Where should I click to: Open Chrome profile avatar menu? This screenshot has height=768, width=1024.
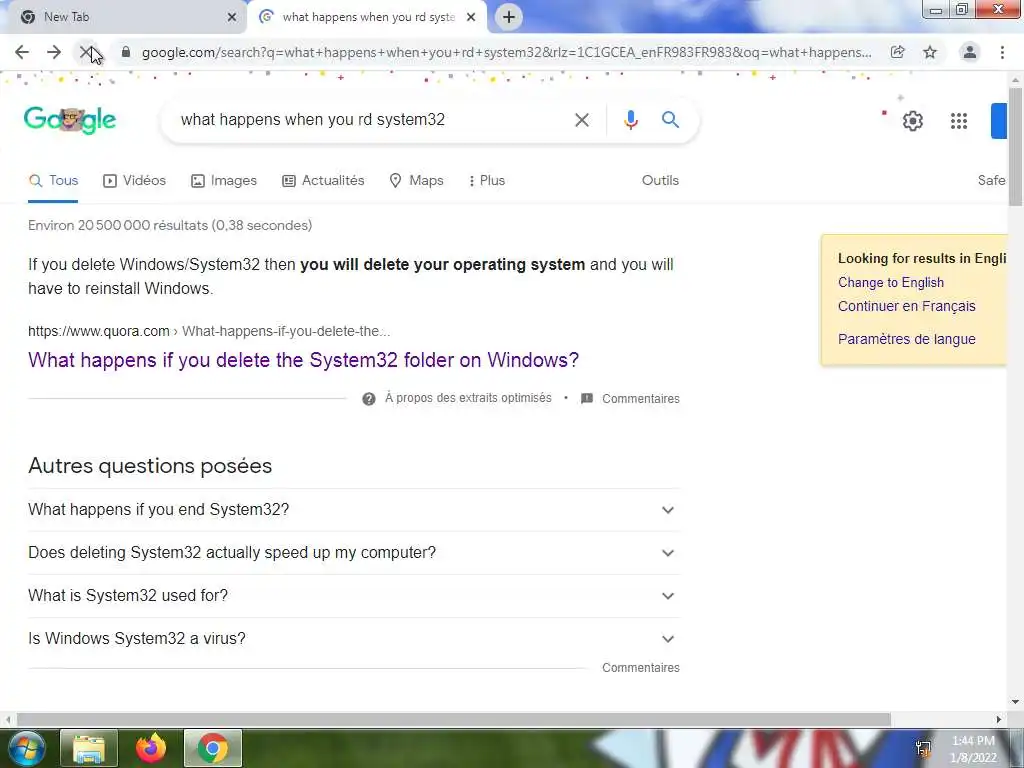click(x=970, y=52)
